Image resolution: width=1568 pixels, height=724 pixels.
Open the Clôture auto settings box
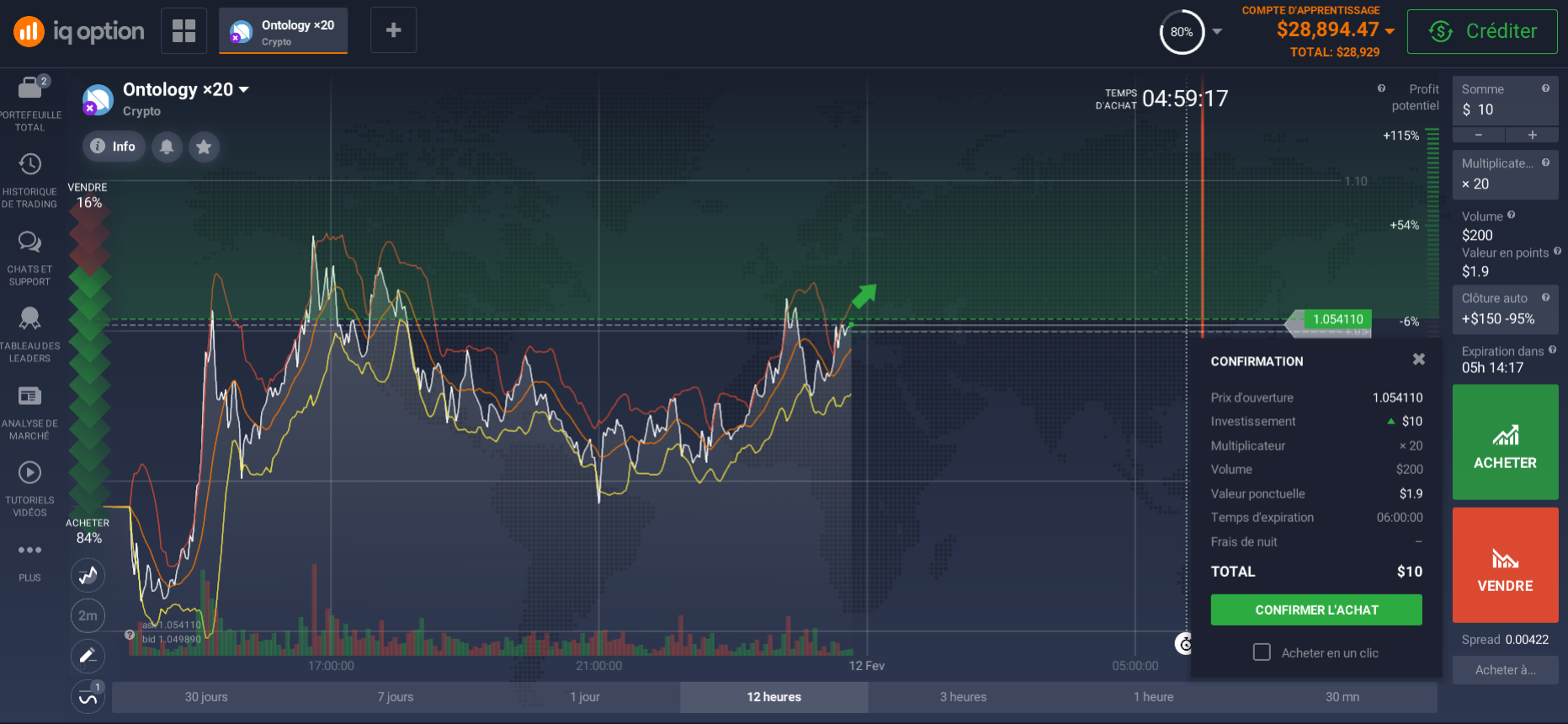tap(1505, 309)
